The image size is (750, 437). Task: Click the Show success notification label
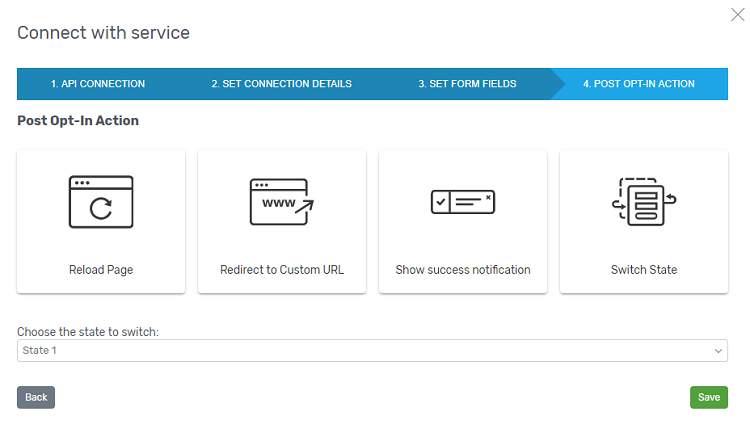click(x=463, y=270)
